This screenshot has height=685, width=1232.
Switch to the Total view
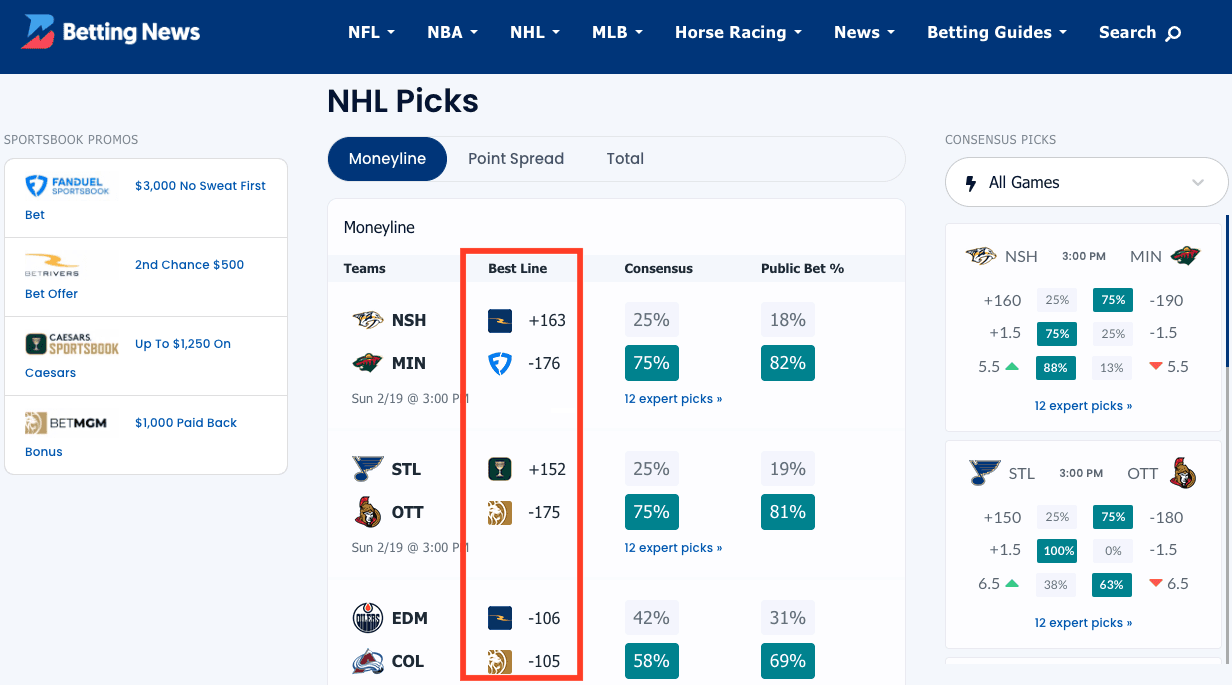(x=625, y=159)
